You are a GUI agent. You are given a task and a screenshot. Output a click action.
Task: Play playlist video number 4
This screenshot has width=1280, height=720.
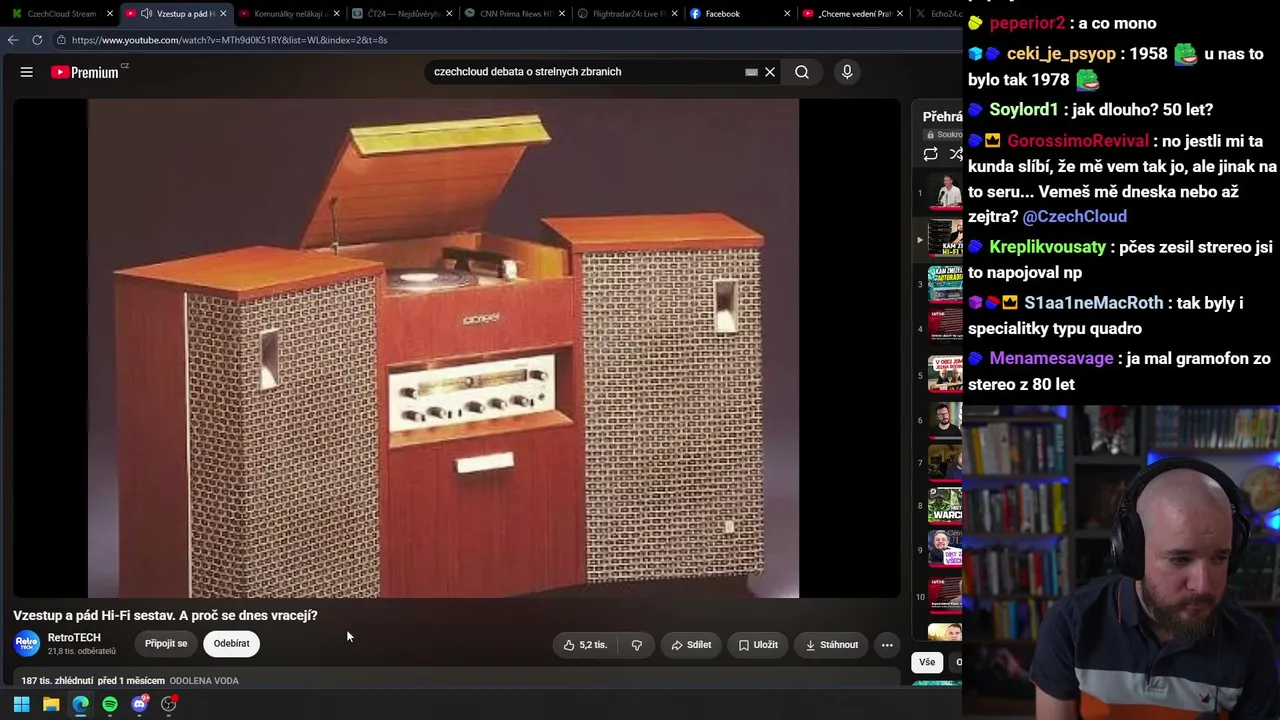[x=945, y=329]
